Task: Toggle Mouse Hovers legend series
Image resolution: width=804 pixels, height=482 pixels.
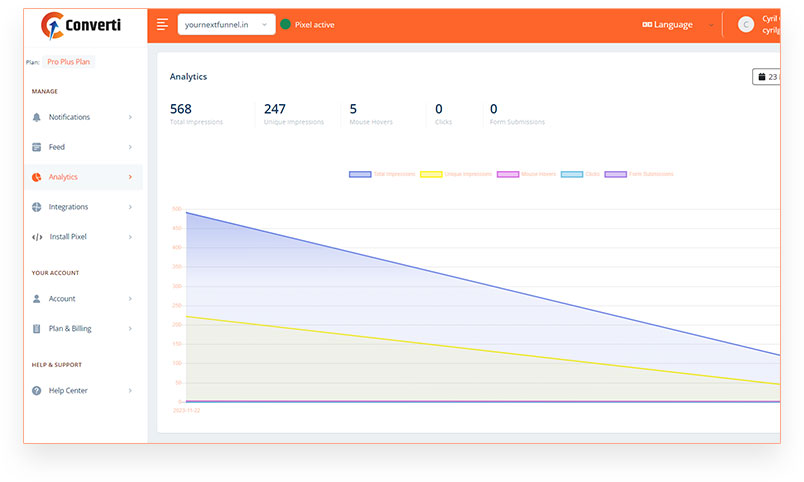Action: pos(527,174)
